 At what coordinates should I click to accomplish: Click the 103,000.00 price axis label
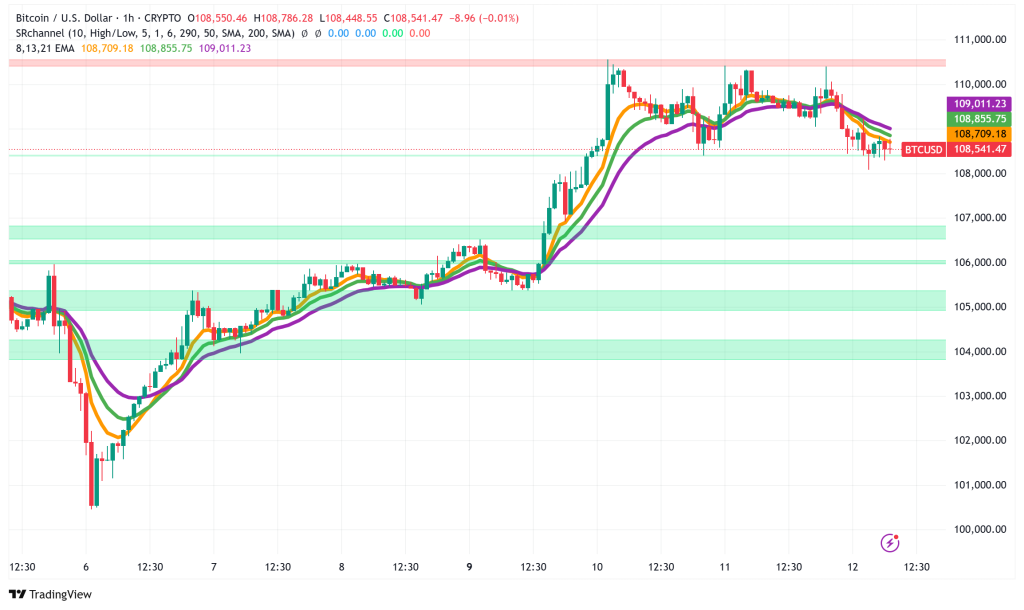tap(980, 396)
